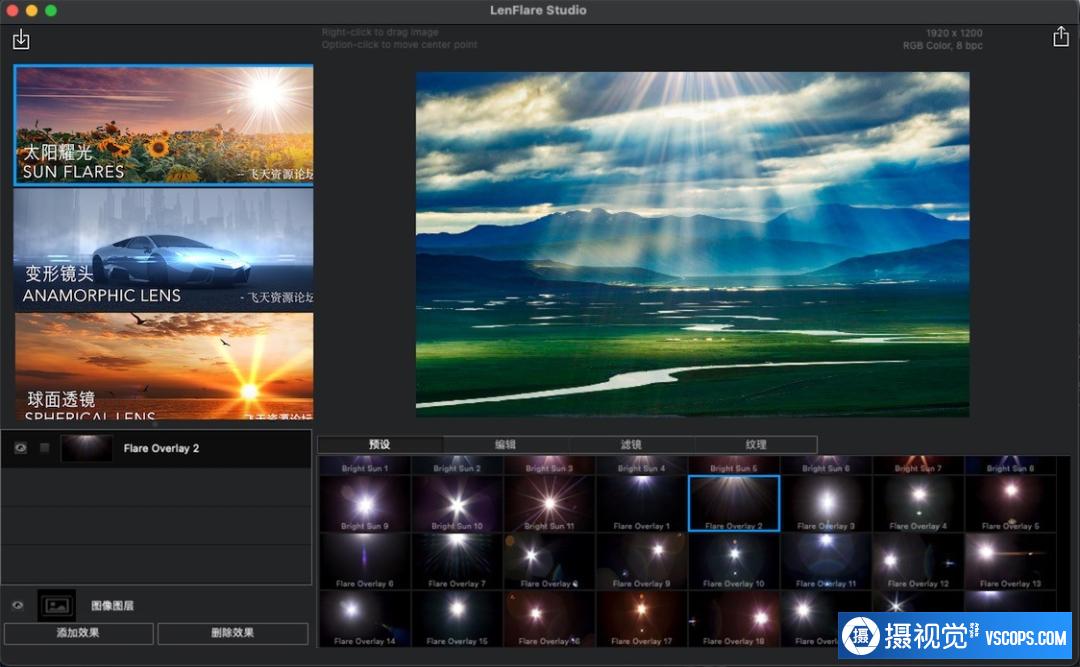
Task: Click the 1920 x 1200 image size text
Action: (954, 32)
